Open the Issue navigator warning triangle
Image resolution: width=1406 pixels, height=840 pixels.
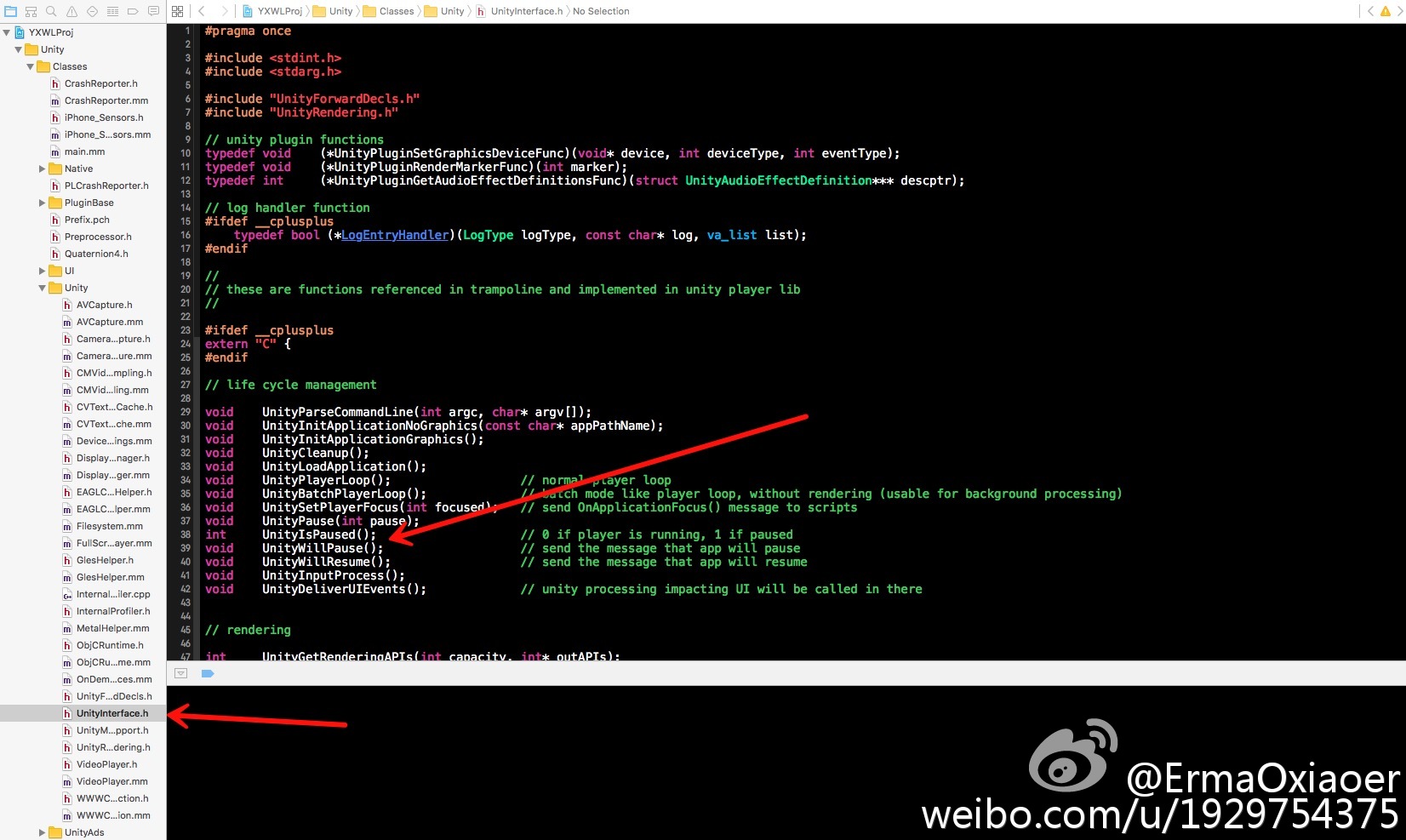(x=71, y=11)
